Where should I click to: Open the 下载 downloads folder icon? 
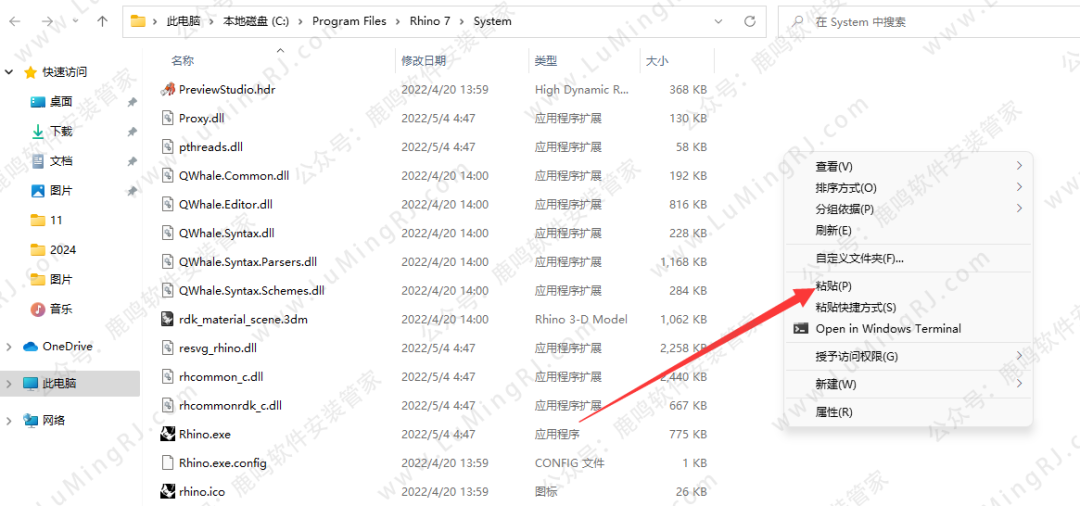(38, 131)
